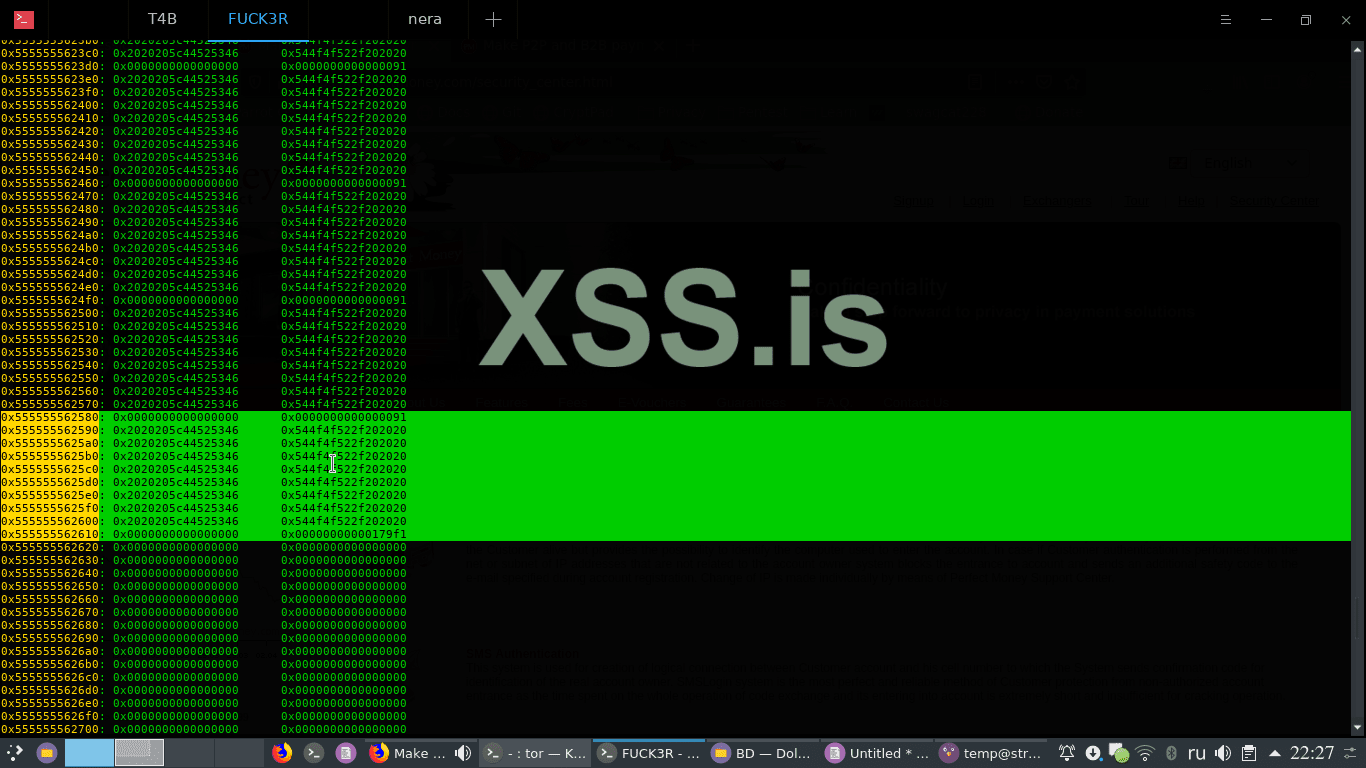Open the pinned text editor icon in taskbar
The width and height of the screenshot is (1366, 768).
tap(346, 753)
